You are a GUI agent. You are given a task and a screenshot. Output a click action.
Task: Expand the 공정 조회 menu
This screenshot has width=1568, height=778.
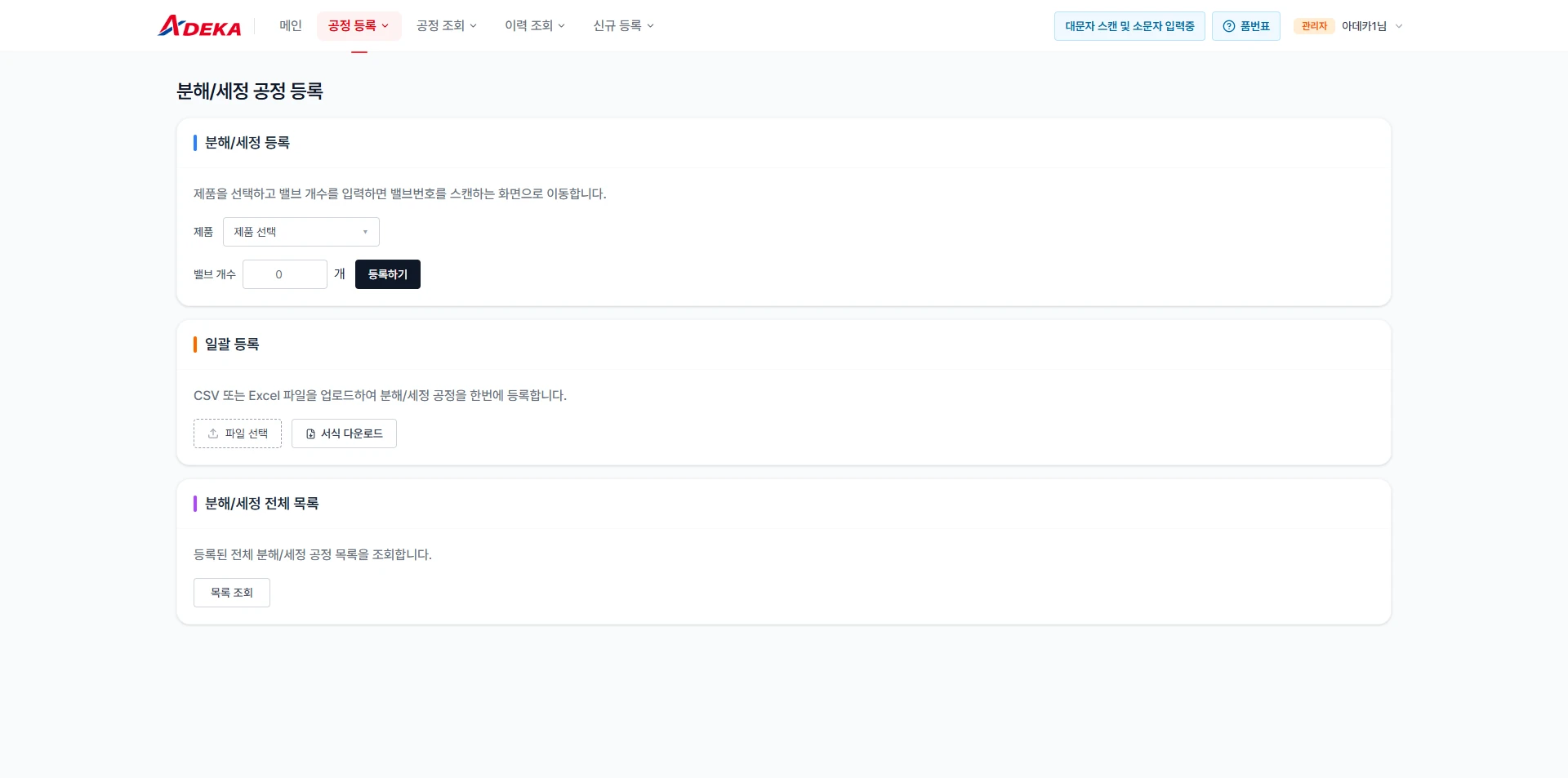[x=447, y=26]
